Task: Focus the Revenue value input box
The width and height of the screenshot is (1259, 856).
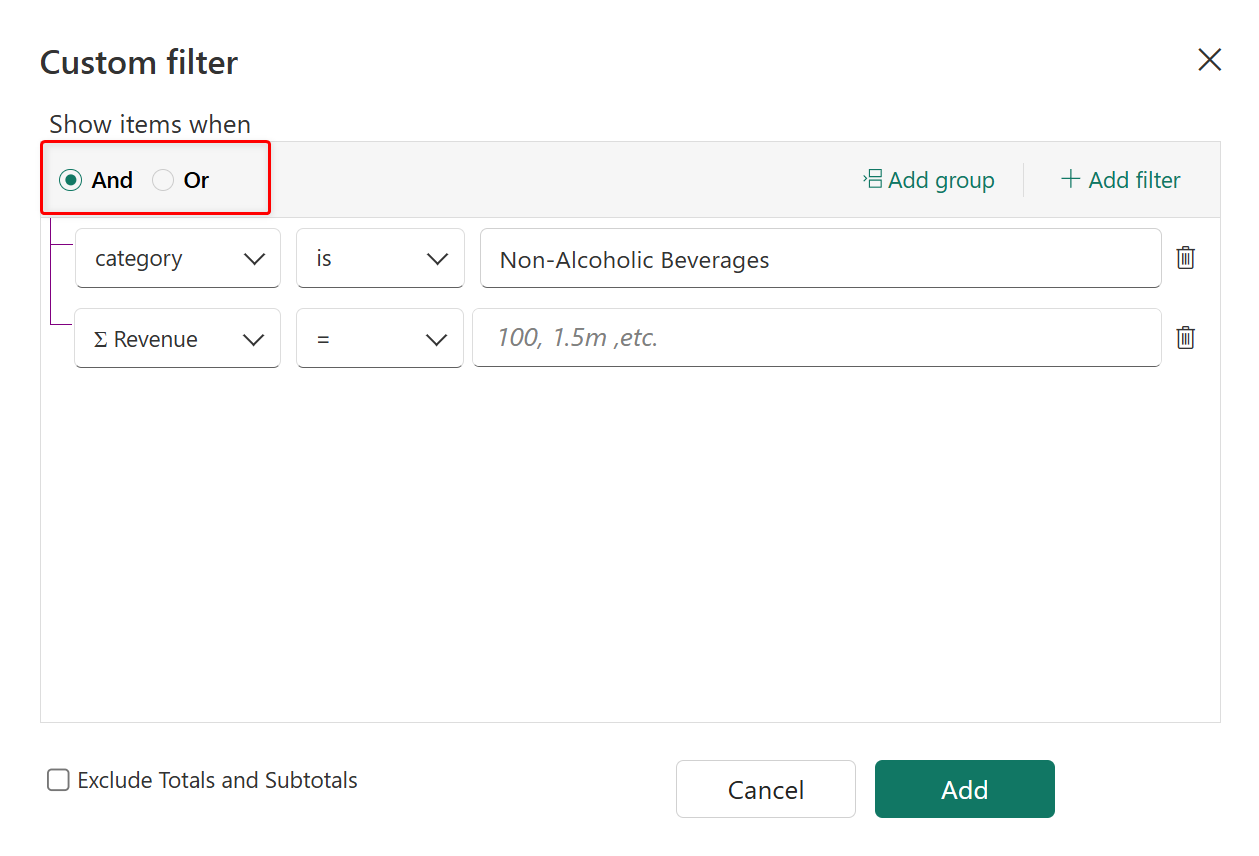Action: tap(816, 338)
